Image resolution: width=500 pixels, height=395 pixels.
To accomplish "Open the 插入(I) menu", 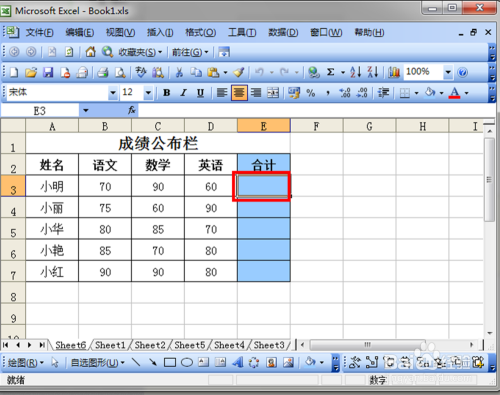I will (160, 32).
